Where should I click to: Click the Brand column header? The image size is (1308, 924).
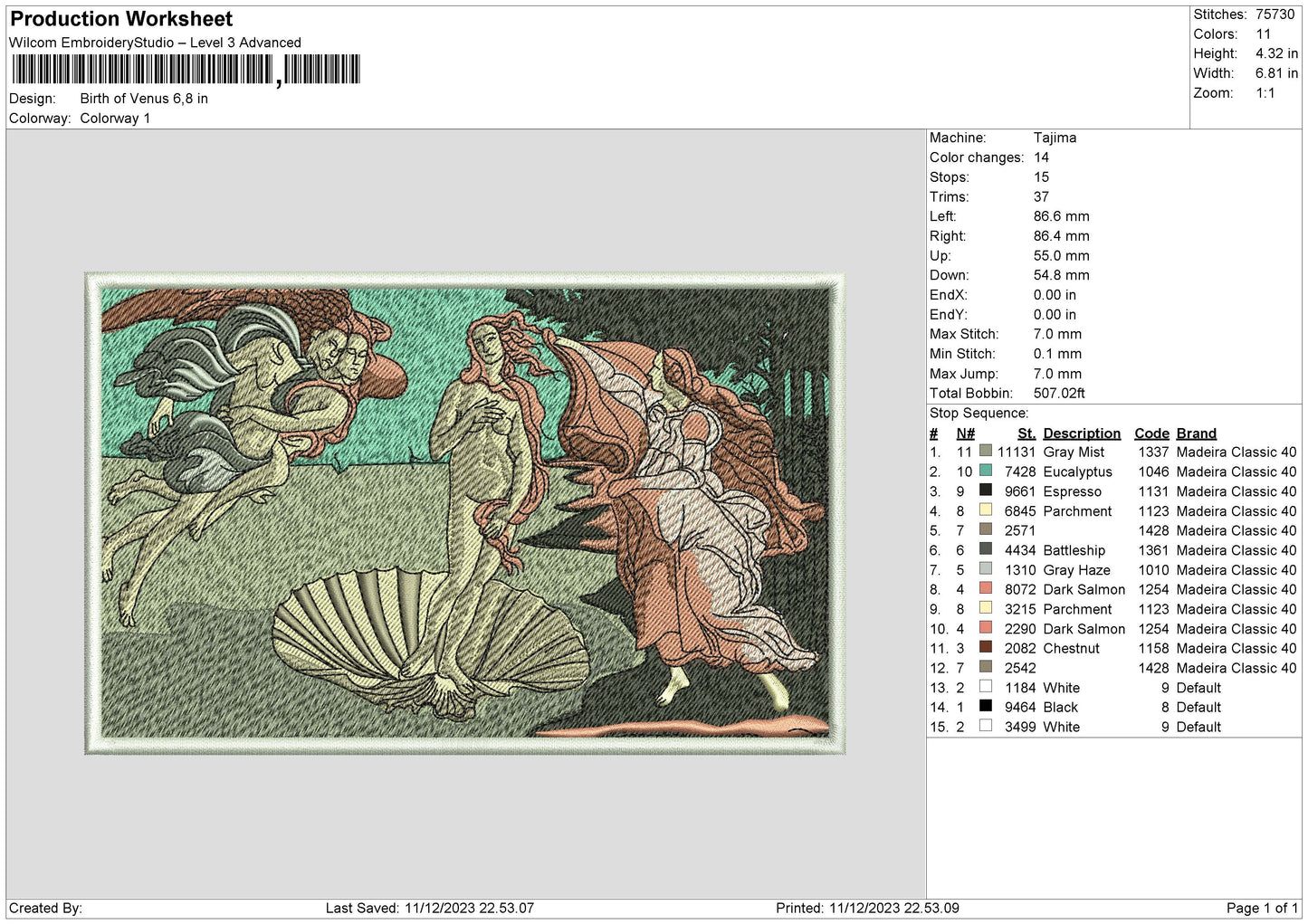[1197, 433]
